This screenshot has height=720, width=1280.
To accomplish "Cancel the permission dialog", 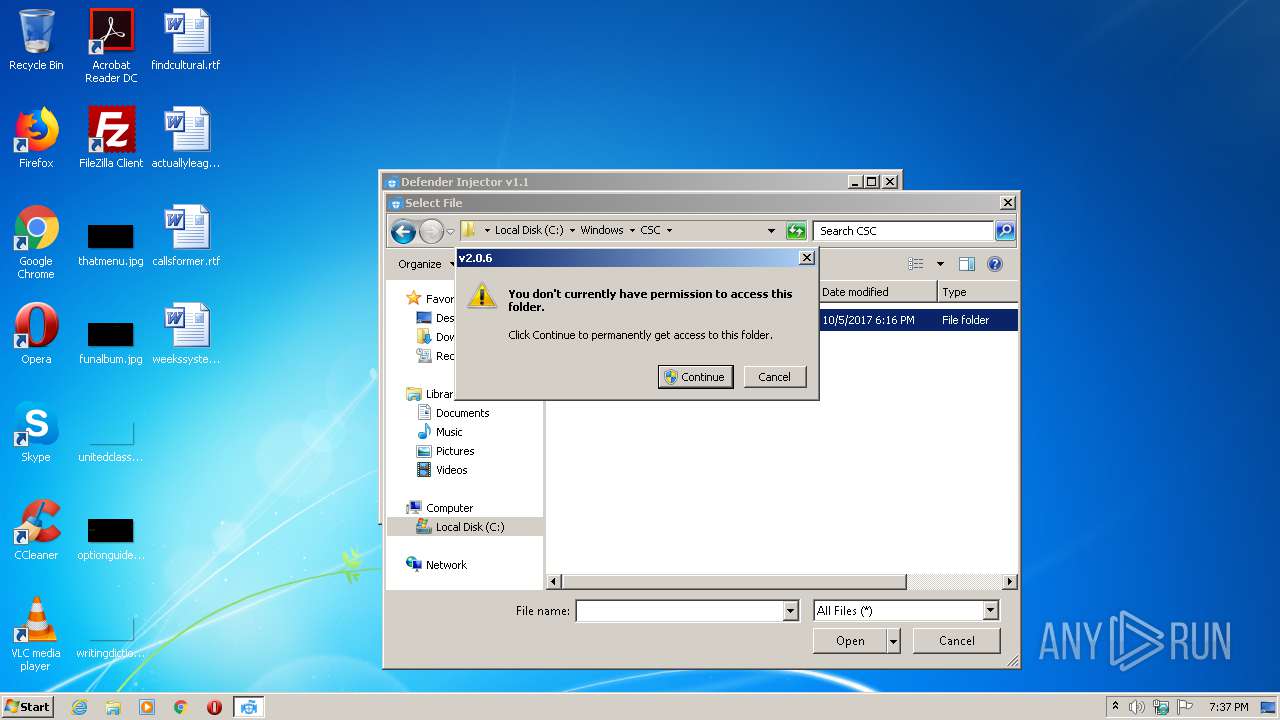I will [x=774, y=377].
